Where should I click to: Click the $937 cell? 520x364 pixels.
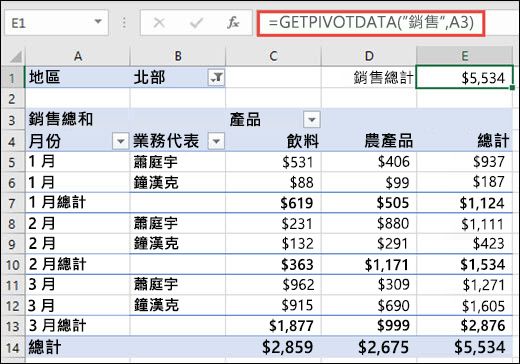pos(464,162)
